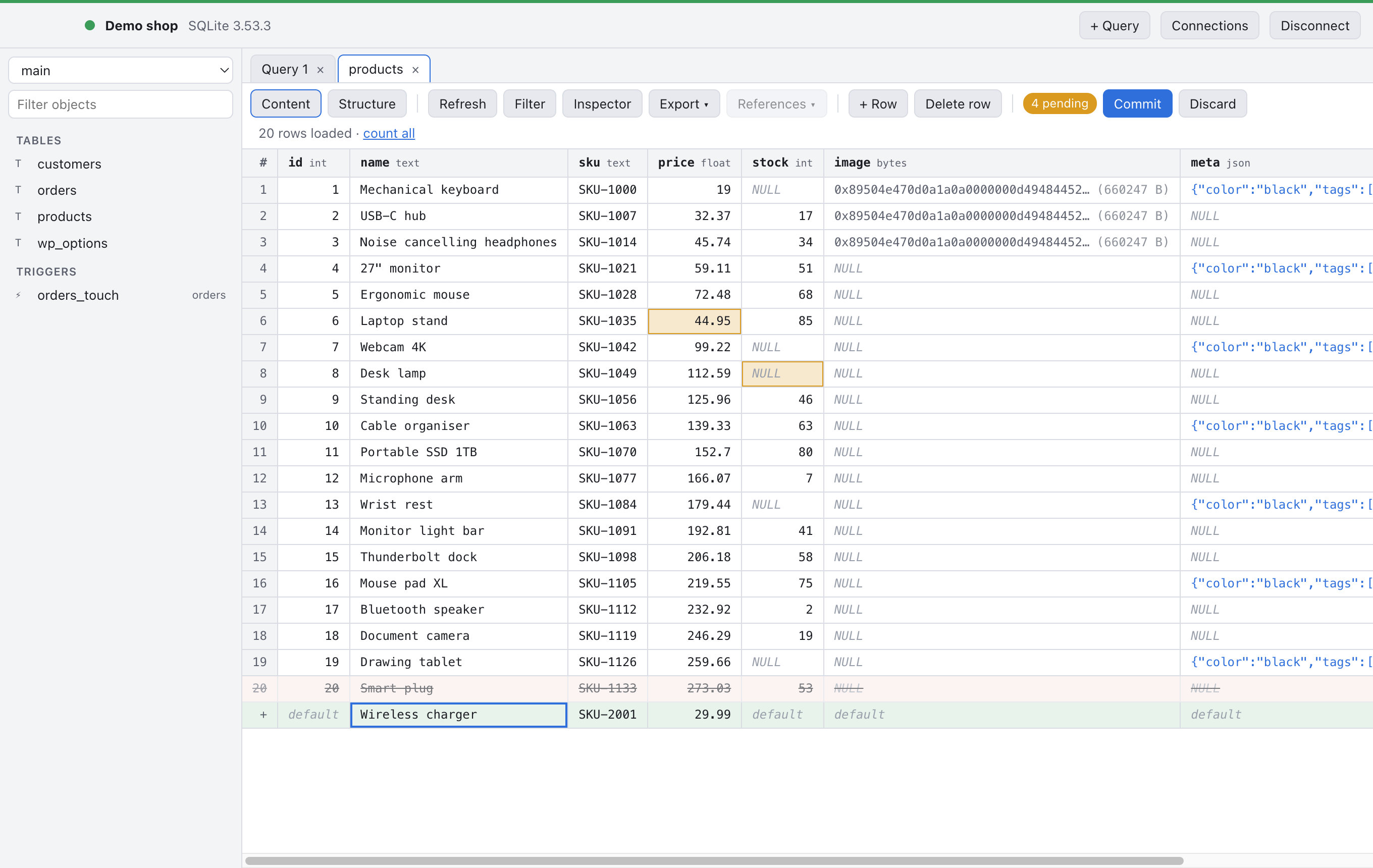Click the count all link

[389, 133]
